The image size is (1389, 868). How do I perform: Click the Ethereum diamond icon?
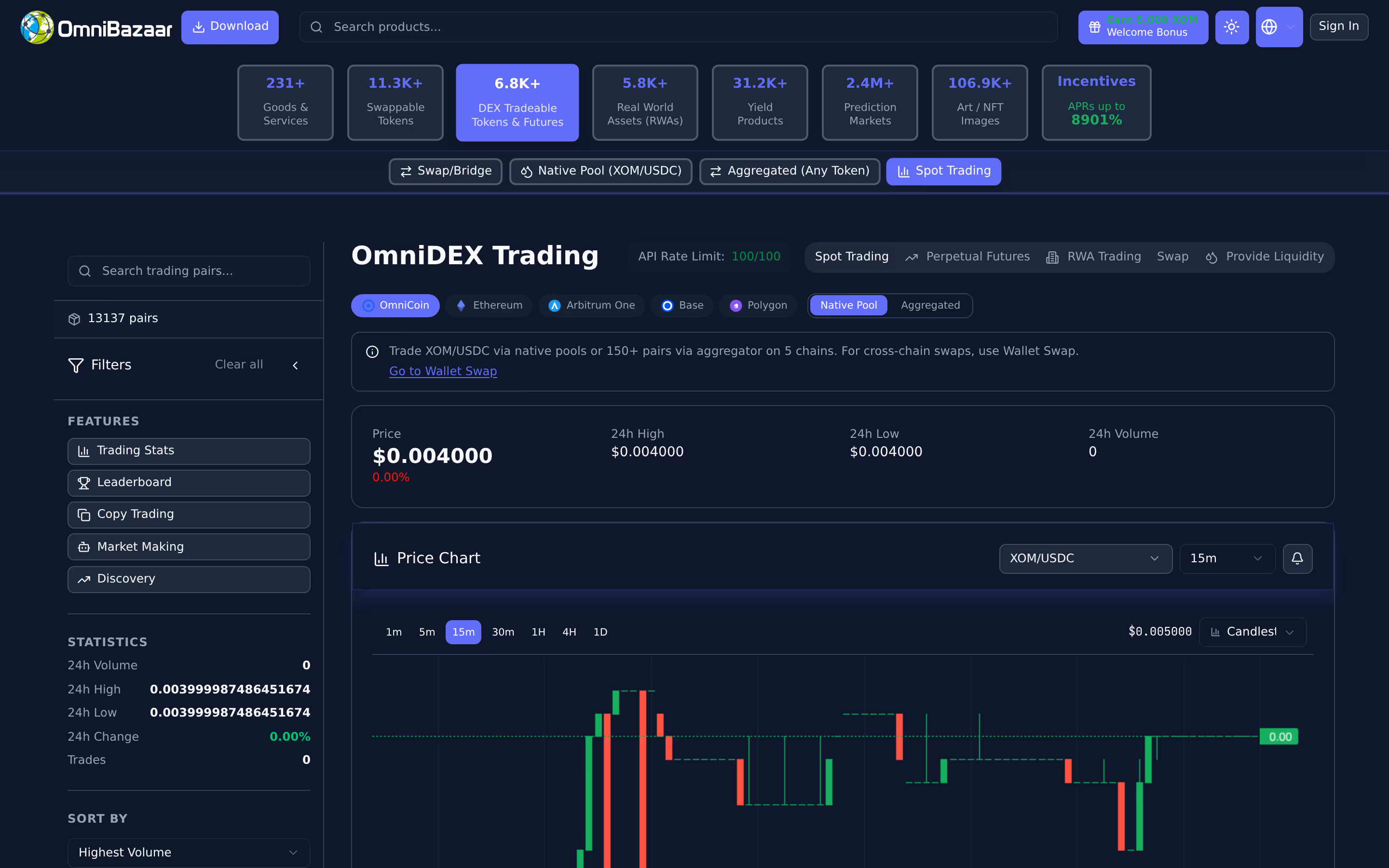461,305
